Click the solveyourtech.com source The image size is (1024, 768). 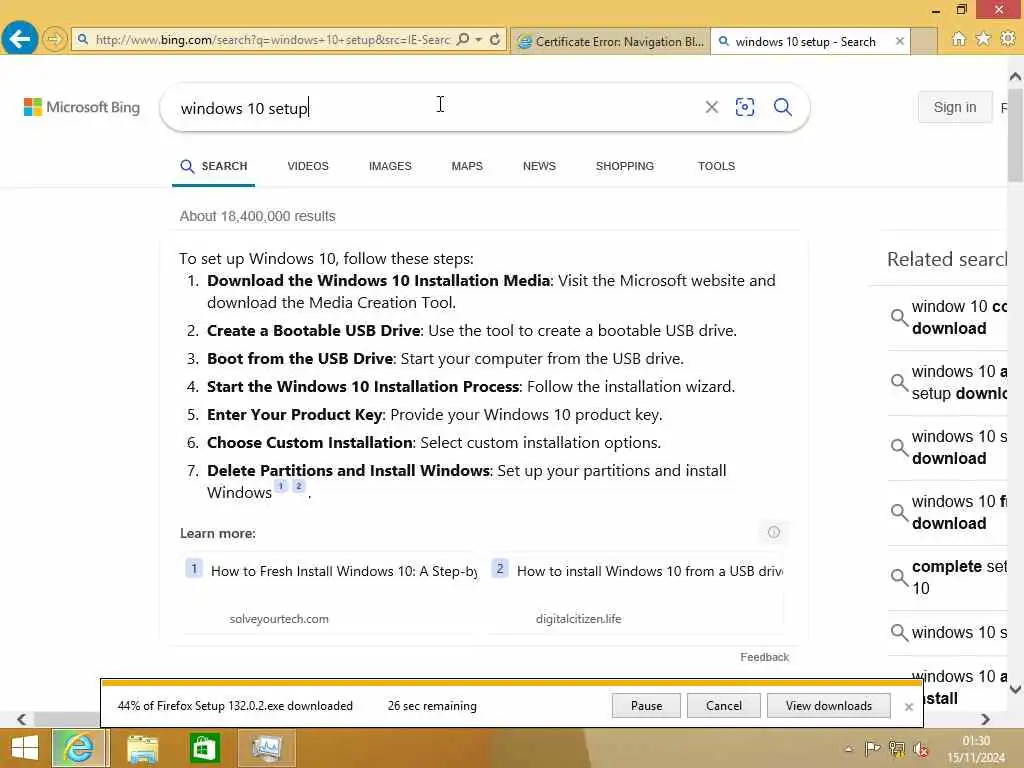279,619
